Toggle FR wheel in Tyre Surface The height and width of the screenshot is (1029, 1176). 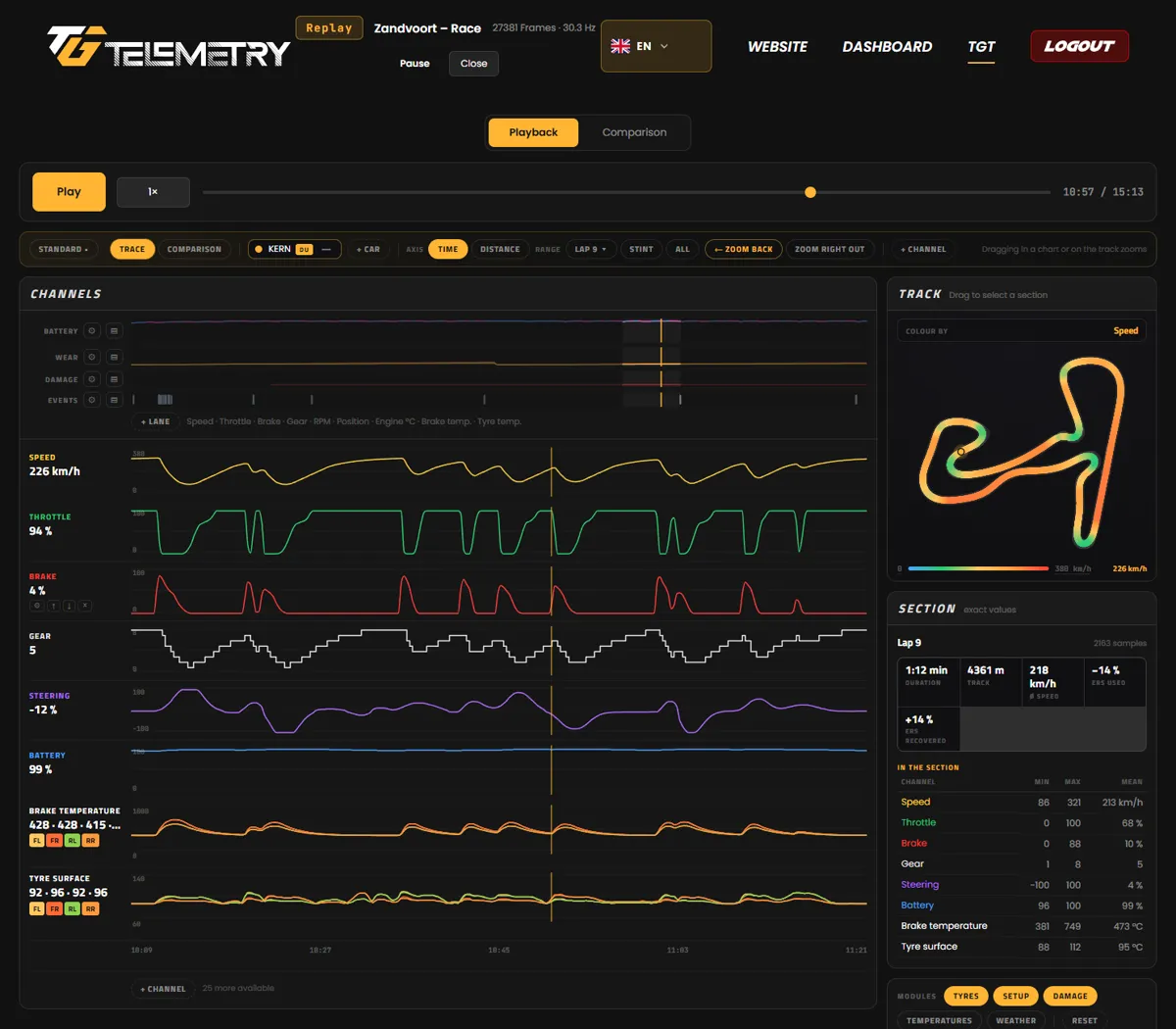(55, 908)
